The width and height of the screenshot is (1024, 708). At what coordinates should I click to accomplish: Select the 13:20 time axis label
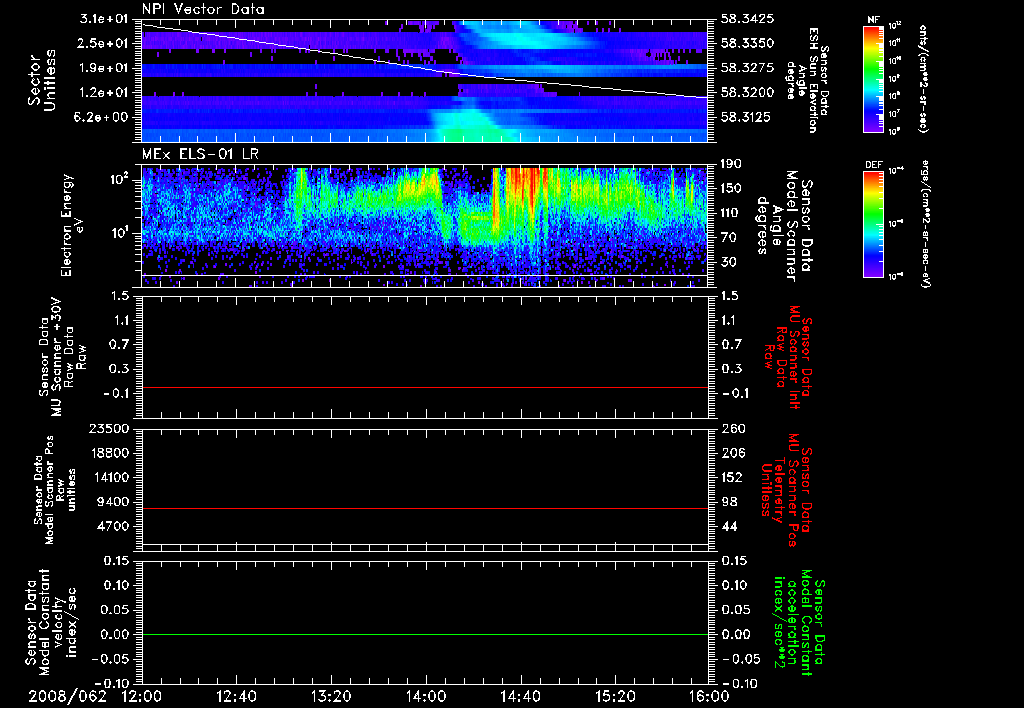330,696
